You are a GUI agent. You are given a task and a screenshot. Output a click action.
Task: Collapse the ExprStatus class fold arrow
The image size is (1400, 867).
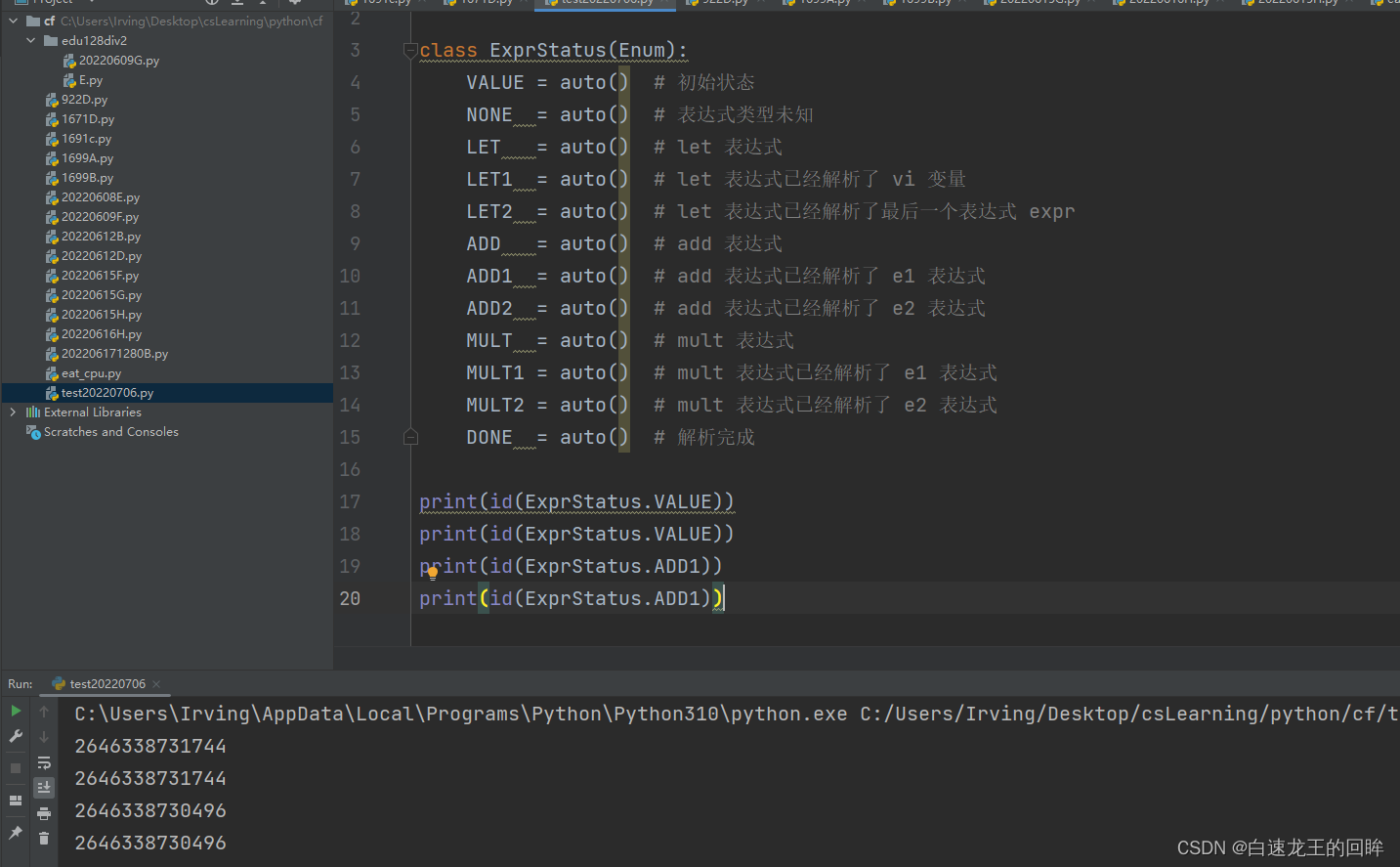point(409,50)
